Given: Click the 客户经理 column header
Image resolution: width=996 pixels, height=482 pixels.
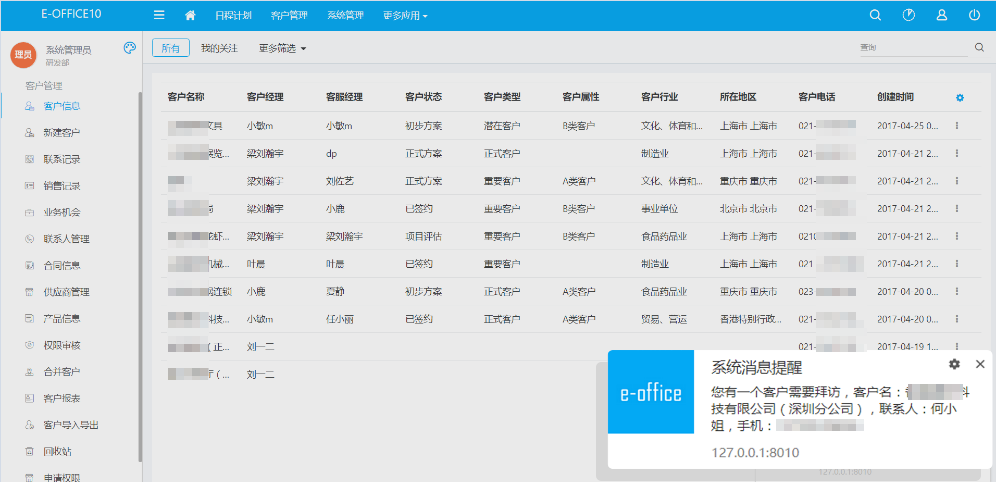Looking at the screenshot, I should click(x=265, y=98).
